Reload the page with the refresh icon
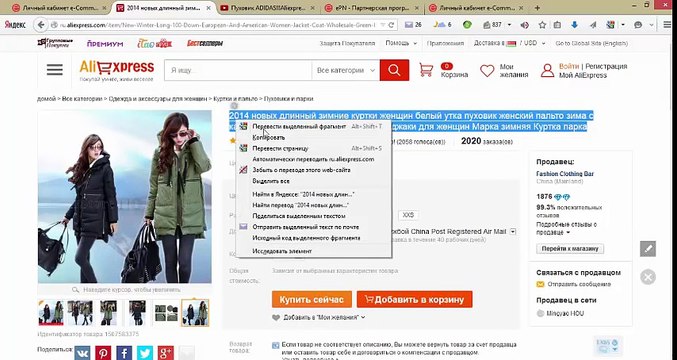This screenshot has width=677, height=360. pos(391,25)
